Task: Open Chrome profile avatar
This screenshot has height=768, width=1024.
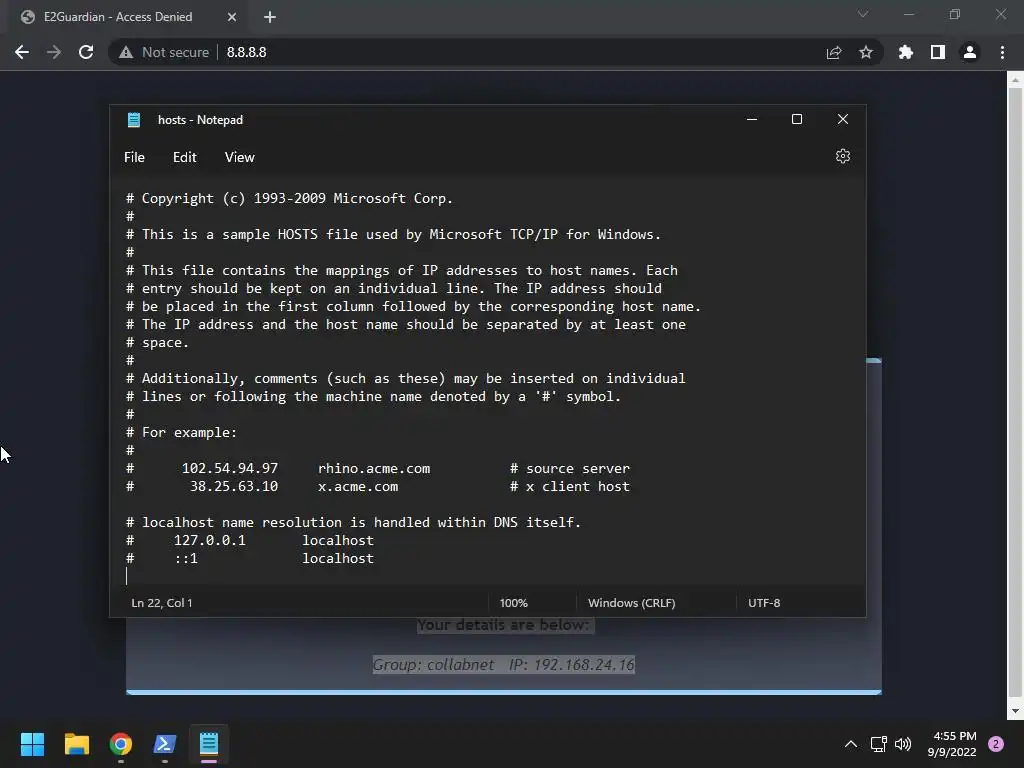Action: [x=970, y=52]
